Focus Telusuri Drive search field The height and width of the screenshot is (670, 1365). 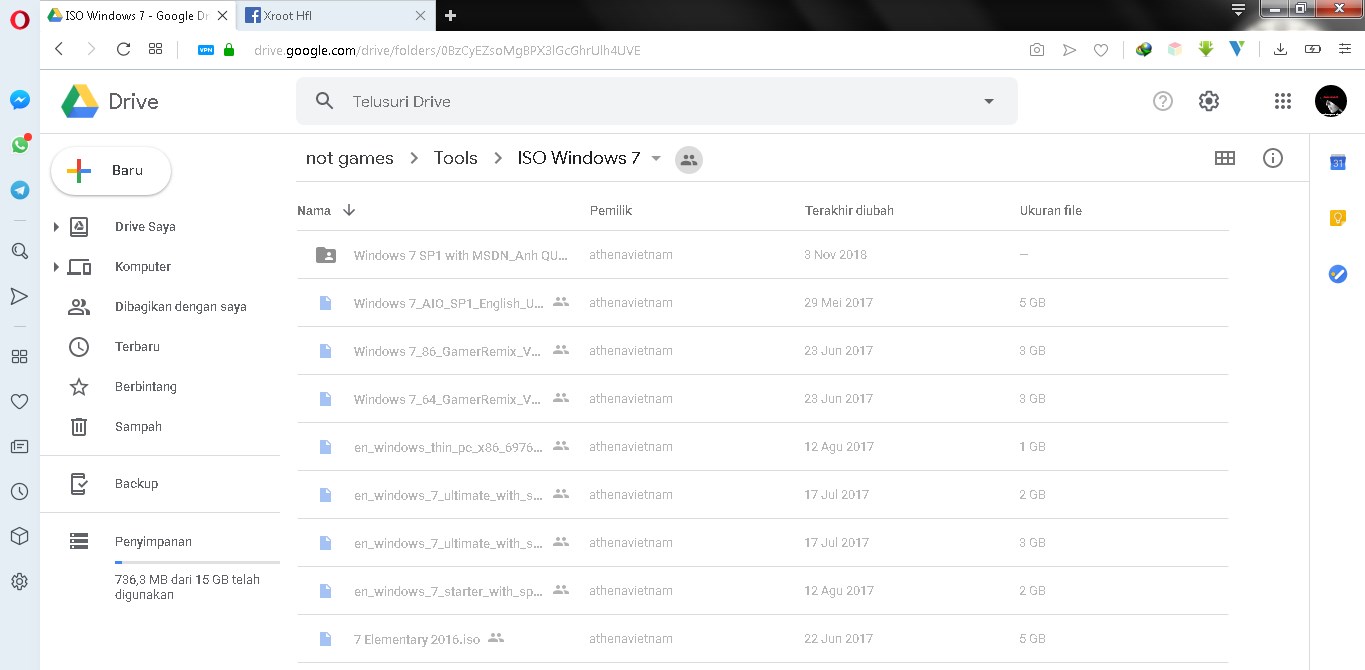pyautogui.click(x=656, y=101)
